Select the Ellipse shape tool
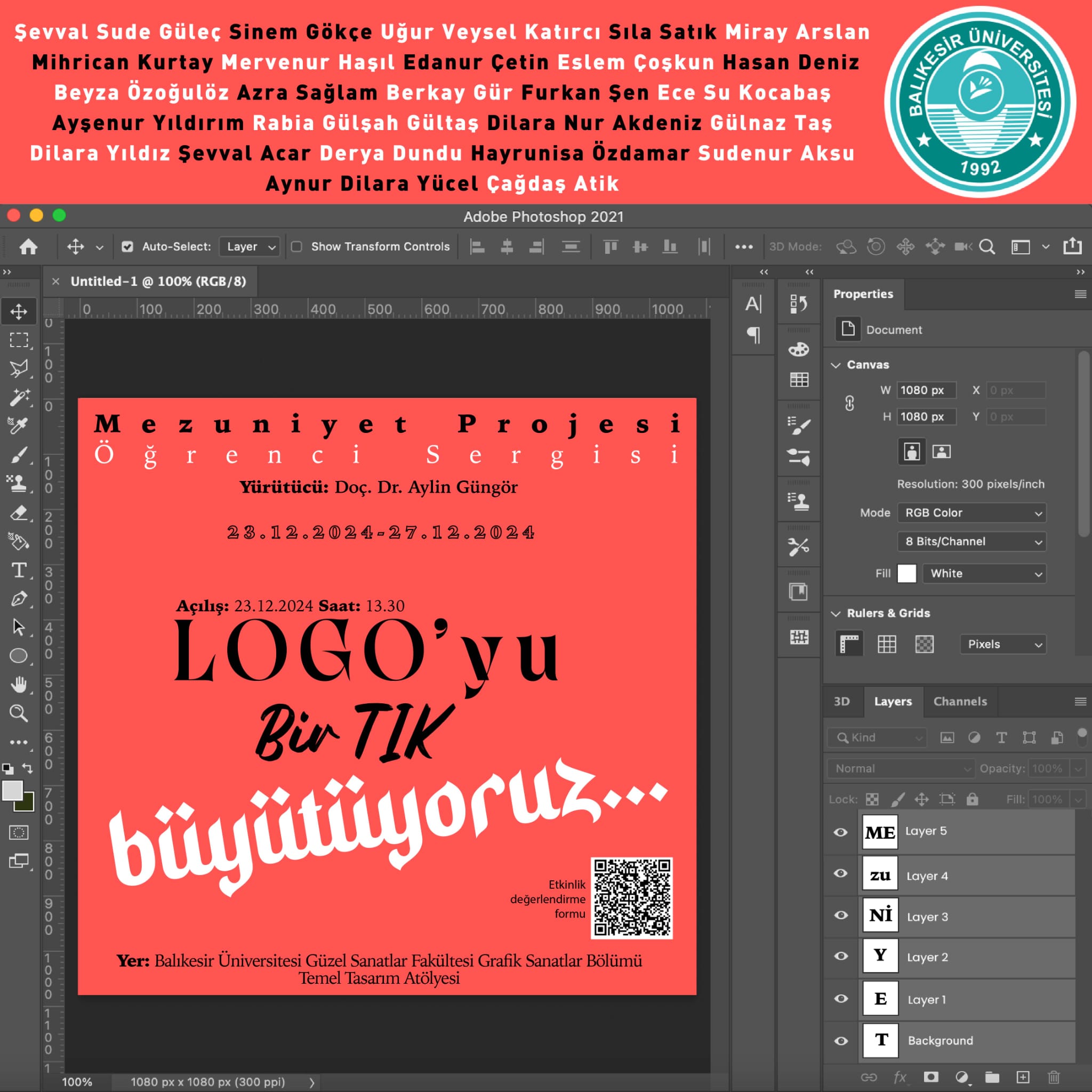 [19, 656]
